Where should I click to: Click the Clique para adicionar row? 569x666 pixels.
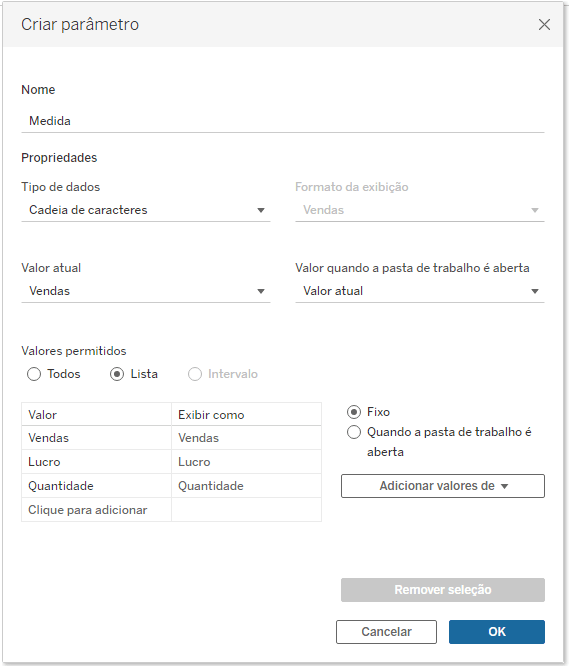point(172,510)
